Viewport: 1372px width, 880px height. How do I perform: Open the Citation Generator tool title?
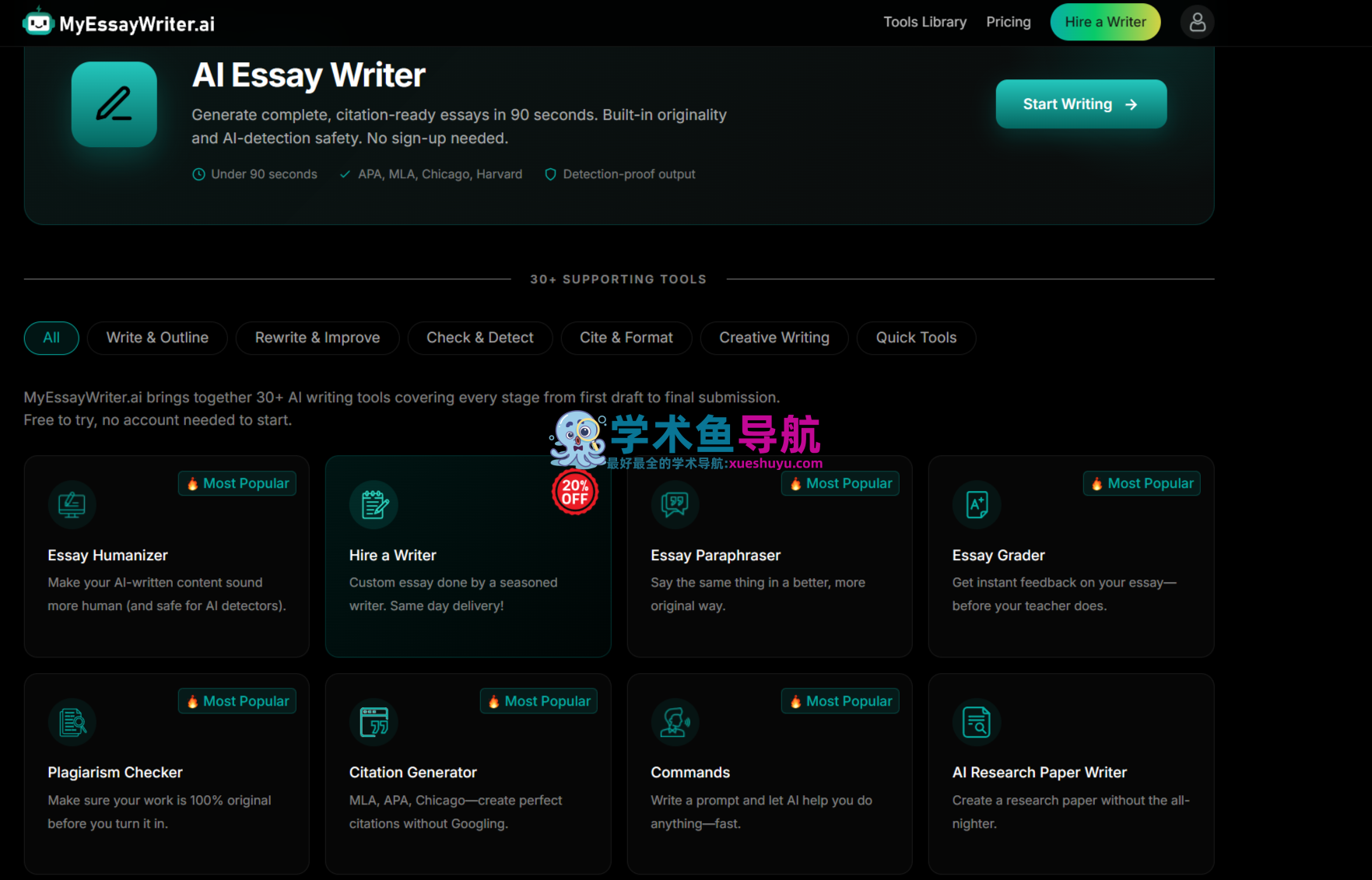click(x=412, y=773)
